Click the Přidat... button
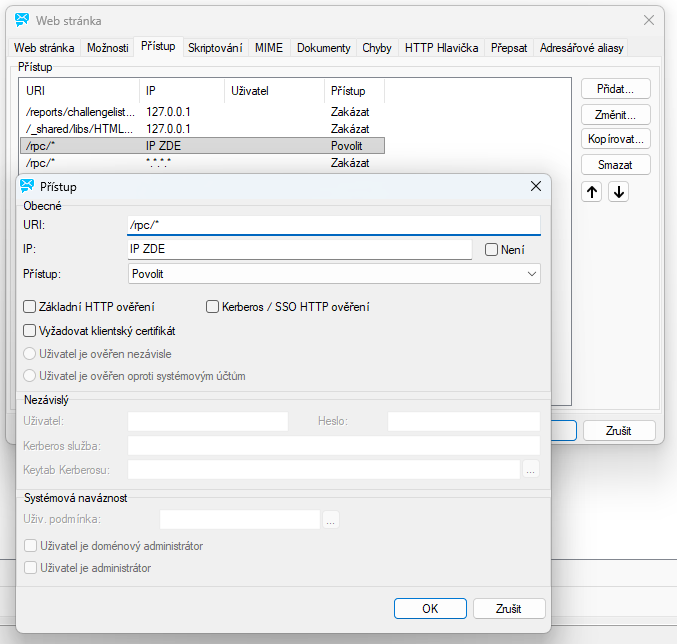677x644 pixels. pyautogui.click(x=615, y=89)
